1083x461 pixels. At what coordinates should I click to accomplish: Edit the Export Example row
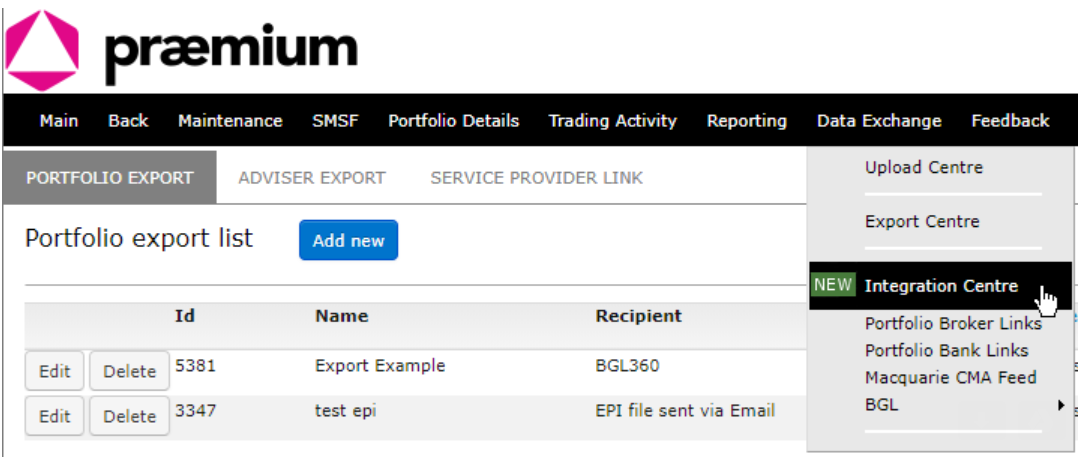click(x=55, y=371)
